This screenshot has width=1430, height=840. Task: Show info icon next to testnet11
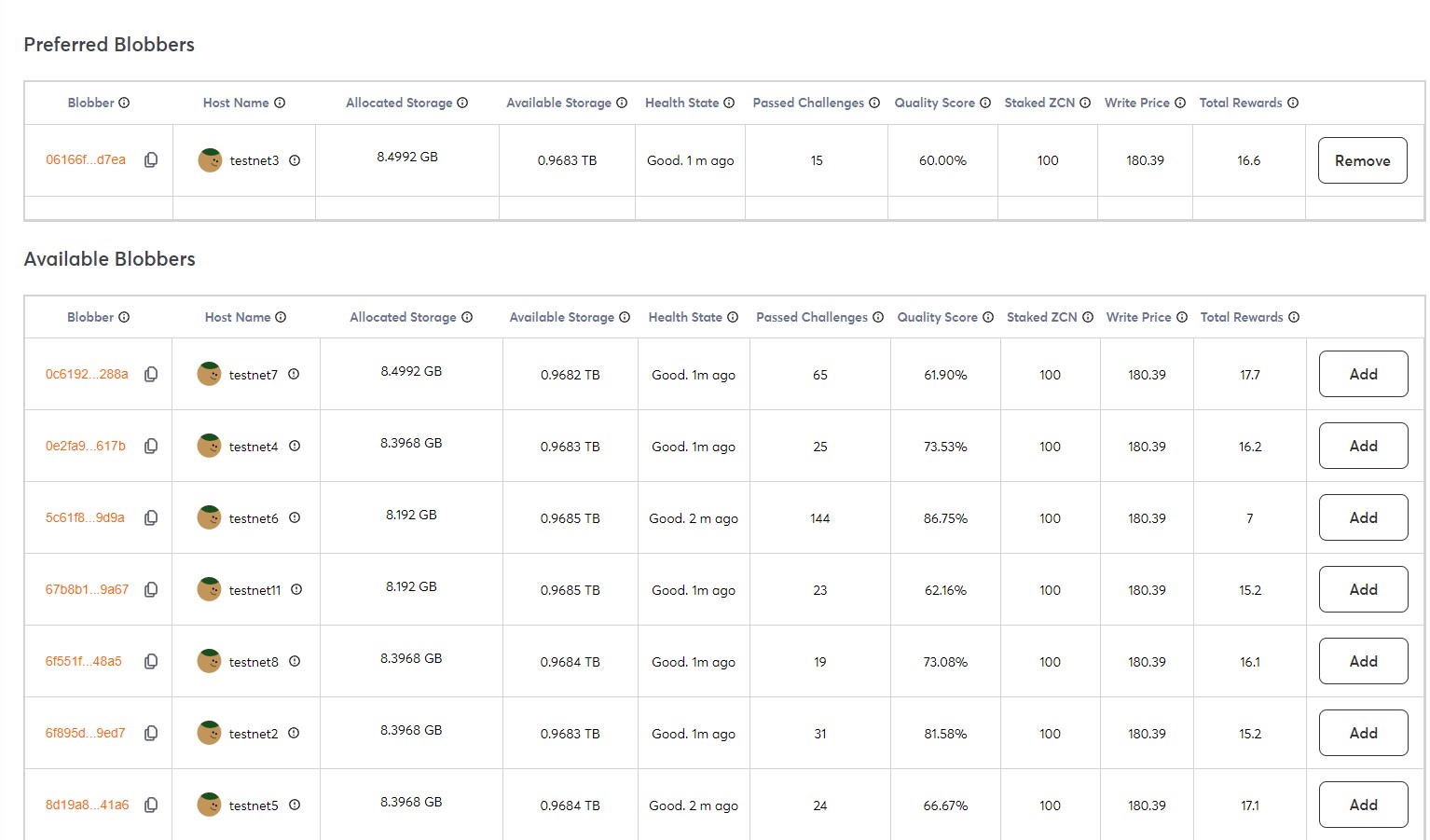(x=296, y=590)
